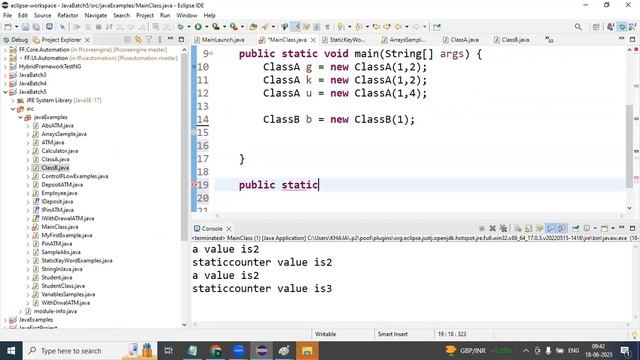This screenshot has height=360, width=640.
Task: Click the green Run button icon
Action: [198, 27]
